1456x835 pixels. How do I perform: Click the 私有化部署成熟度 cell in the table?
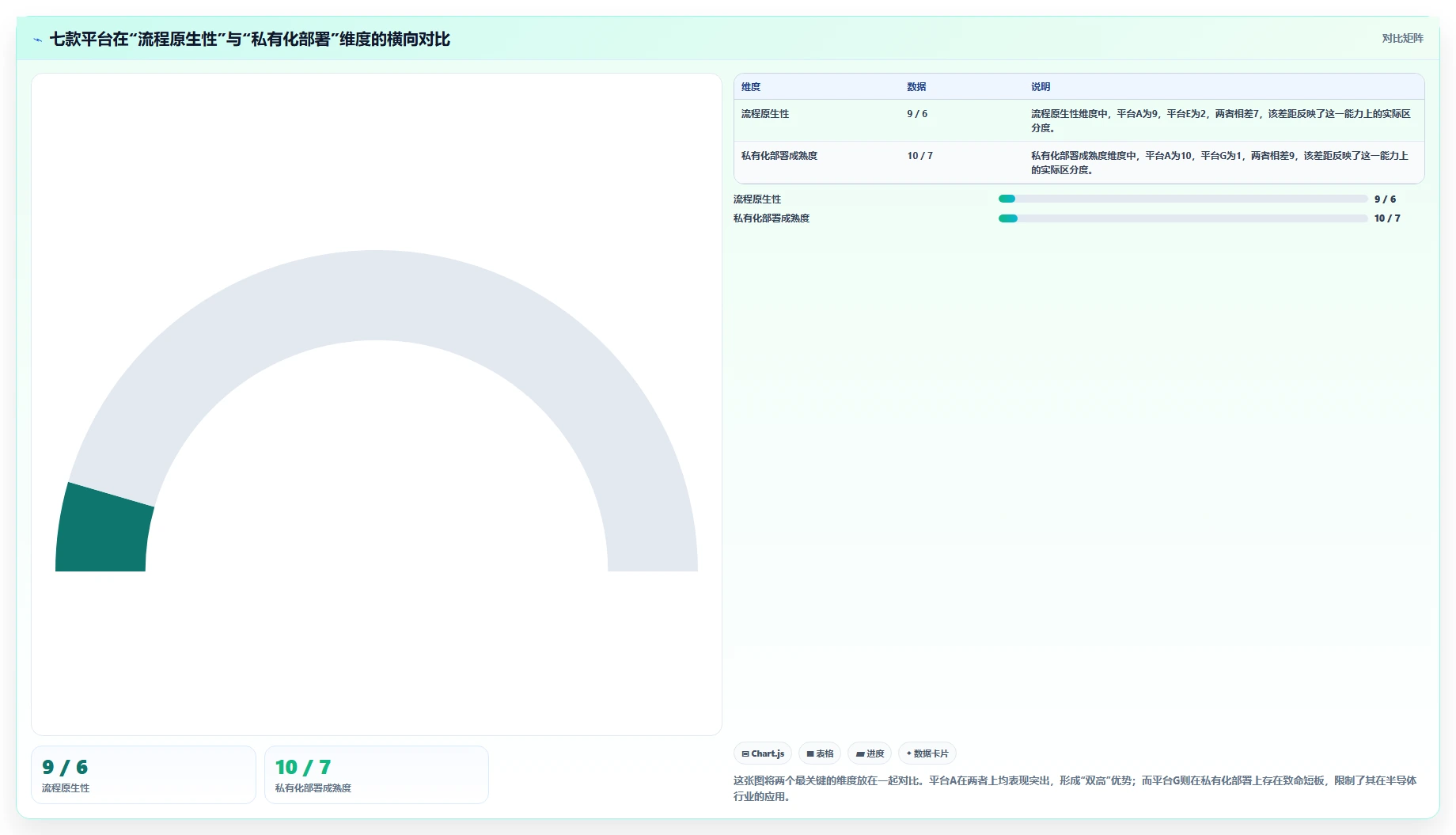click(779, 156)
